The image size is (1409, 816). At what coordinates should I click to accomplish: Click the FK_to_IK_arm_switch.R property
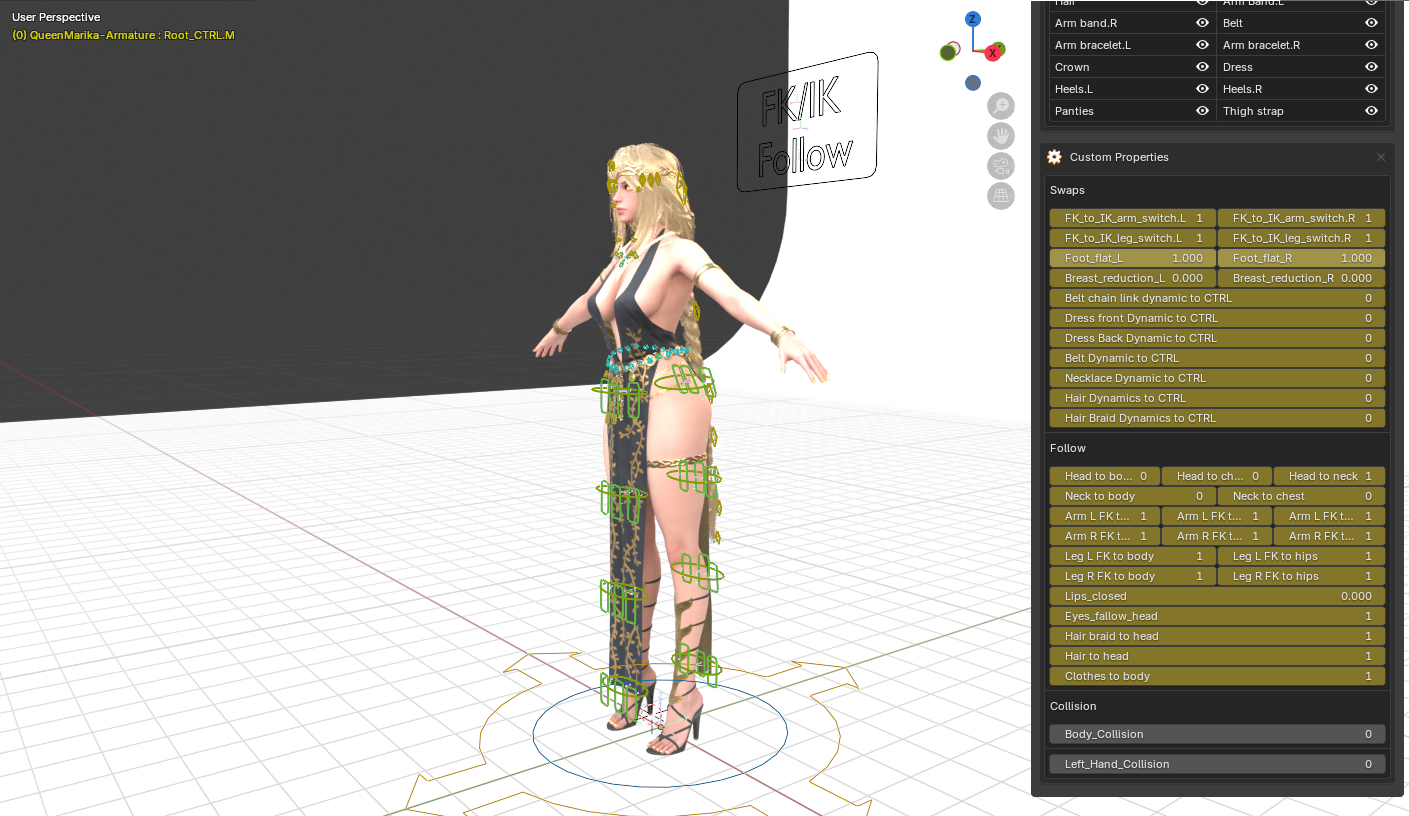(1301, 218)
